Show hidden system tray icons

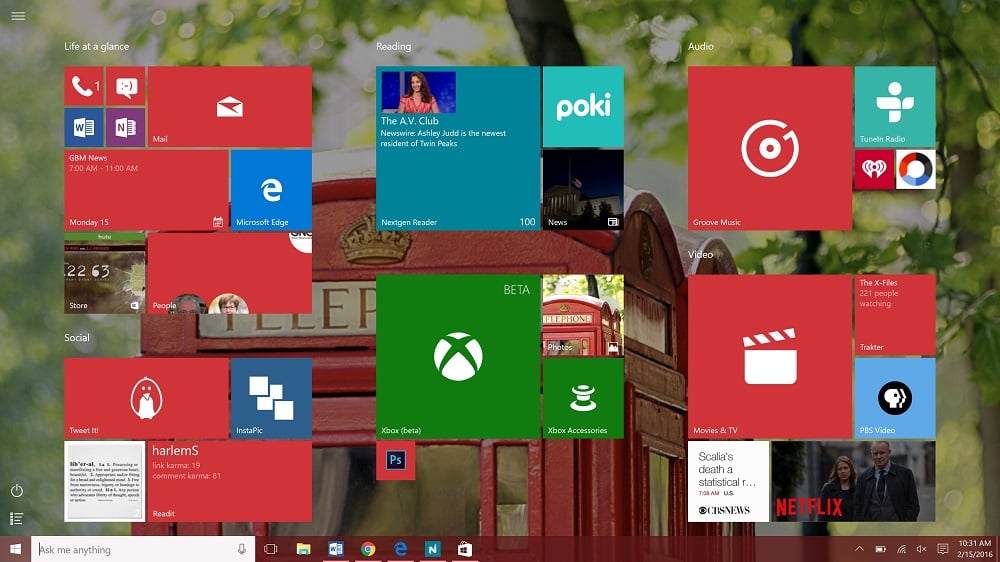tap(859, 549)
